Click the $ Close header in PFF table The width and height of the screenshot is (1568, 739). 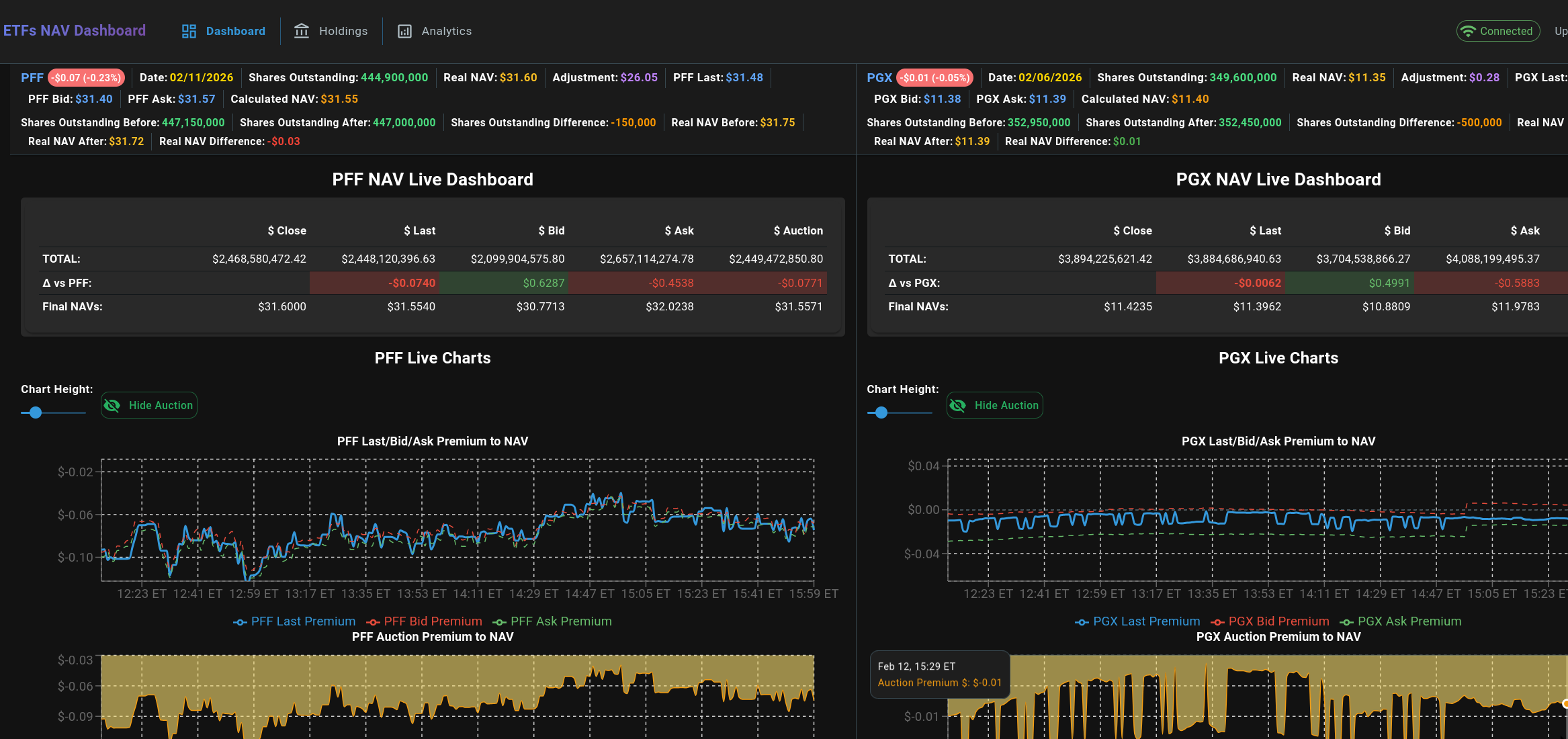coord(287,230)
